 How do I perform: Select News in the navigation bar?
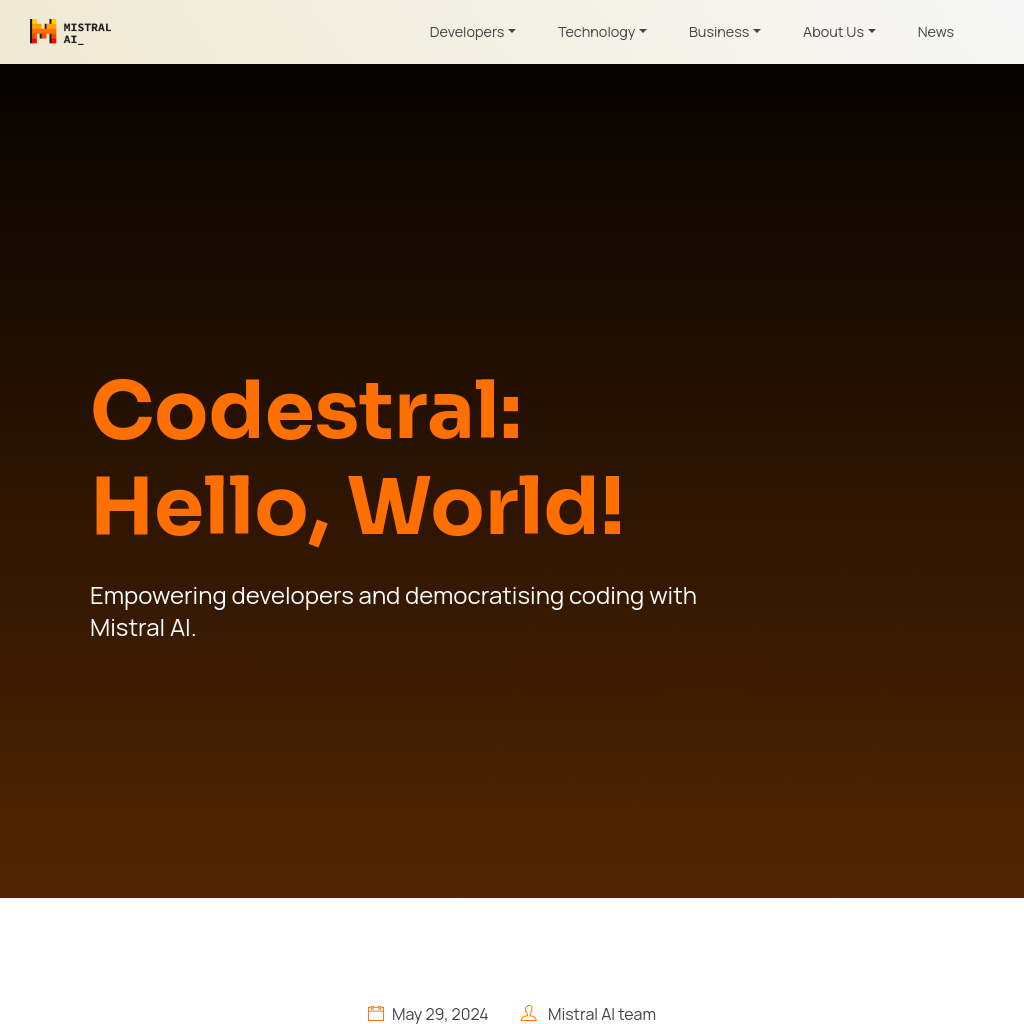935,31
